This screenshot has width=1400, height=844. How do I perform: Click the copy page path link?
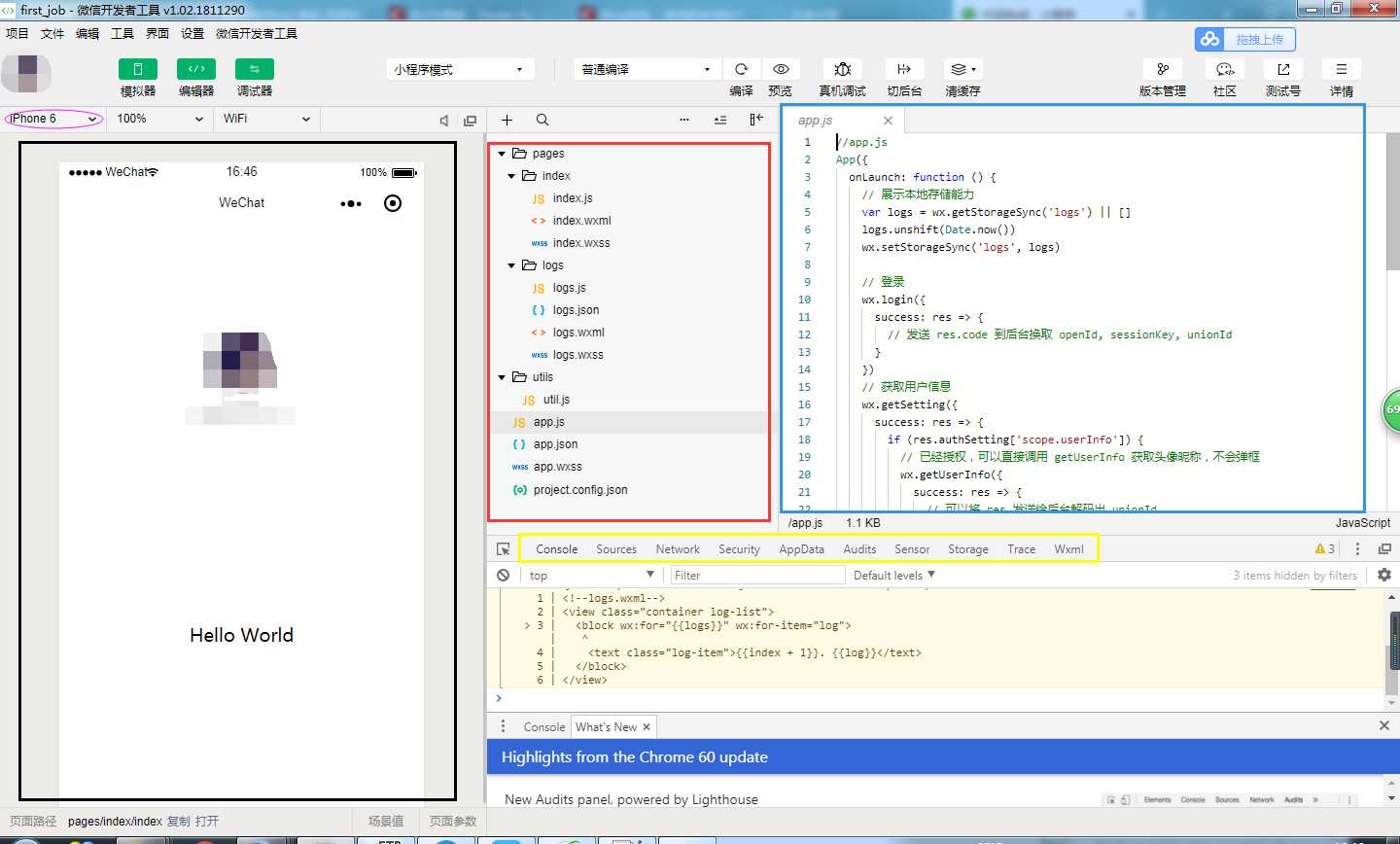tap(178, 822)
